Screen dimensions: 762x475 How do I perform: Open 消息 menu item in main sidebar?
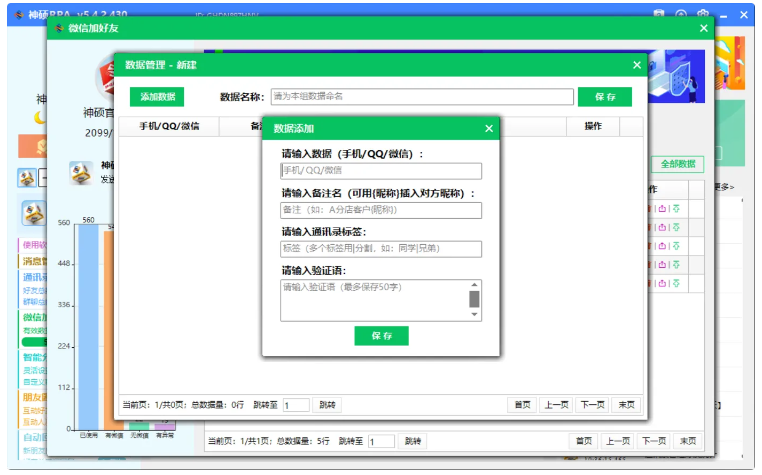33,261
